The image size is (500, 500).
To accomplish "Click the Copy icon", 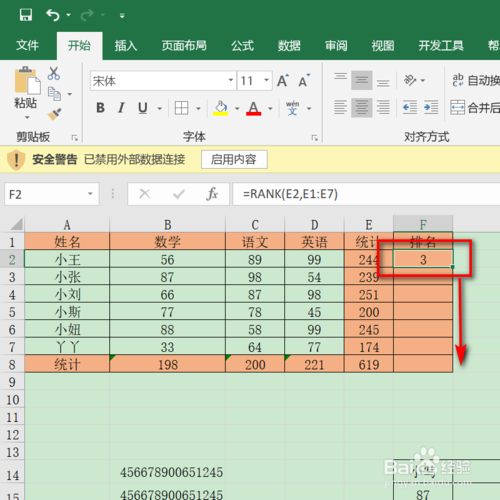I will click(x=54, y=94).
